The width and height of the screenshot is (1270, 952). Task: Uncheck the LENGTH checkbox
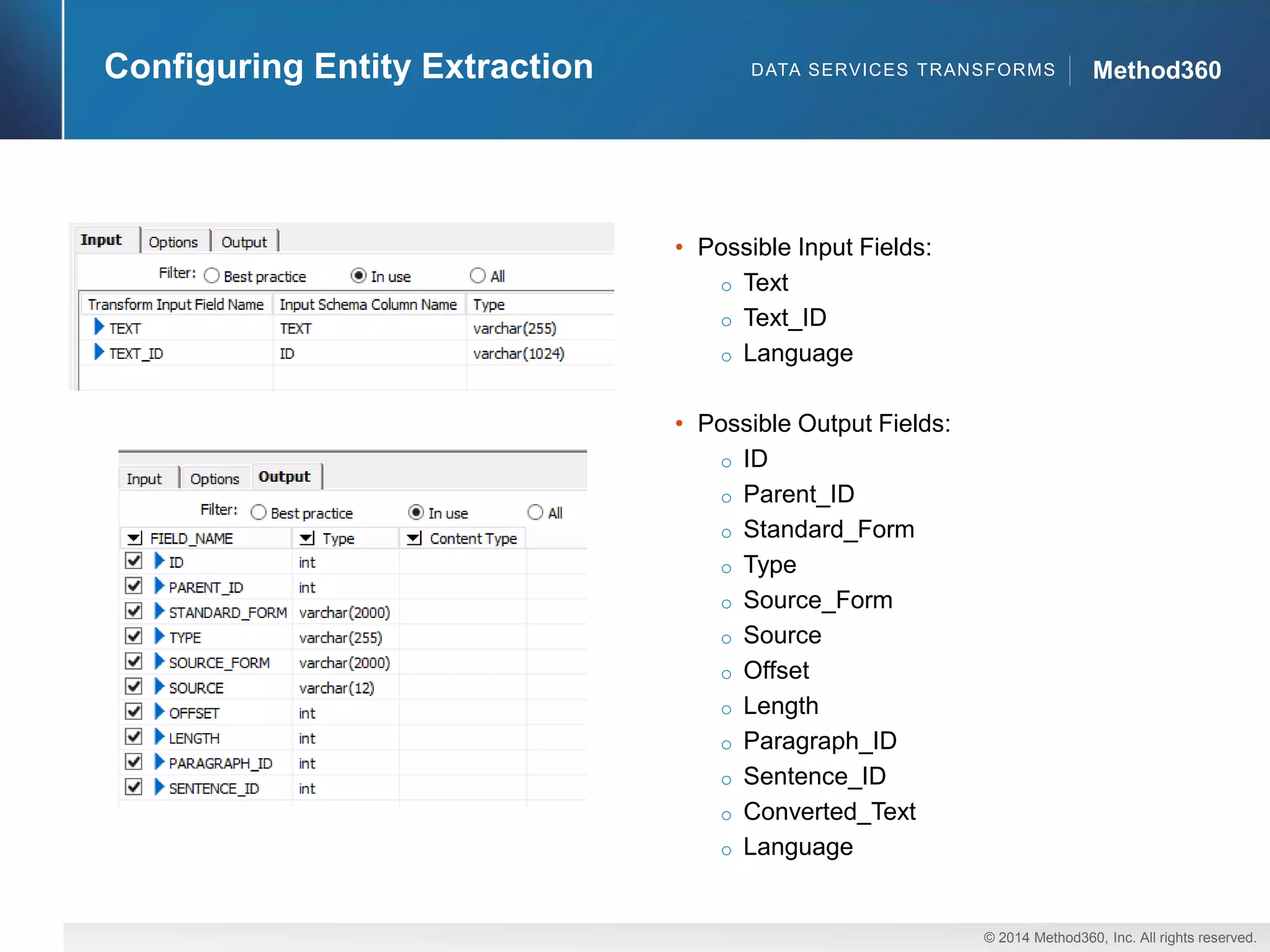pos(133,737)
